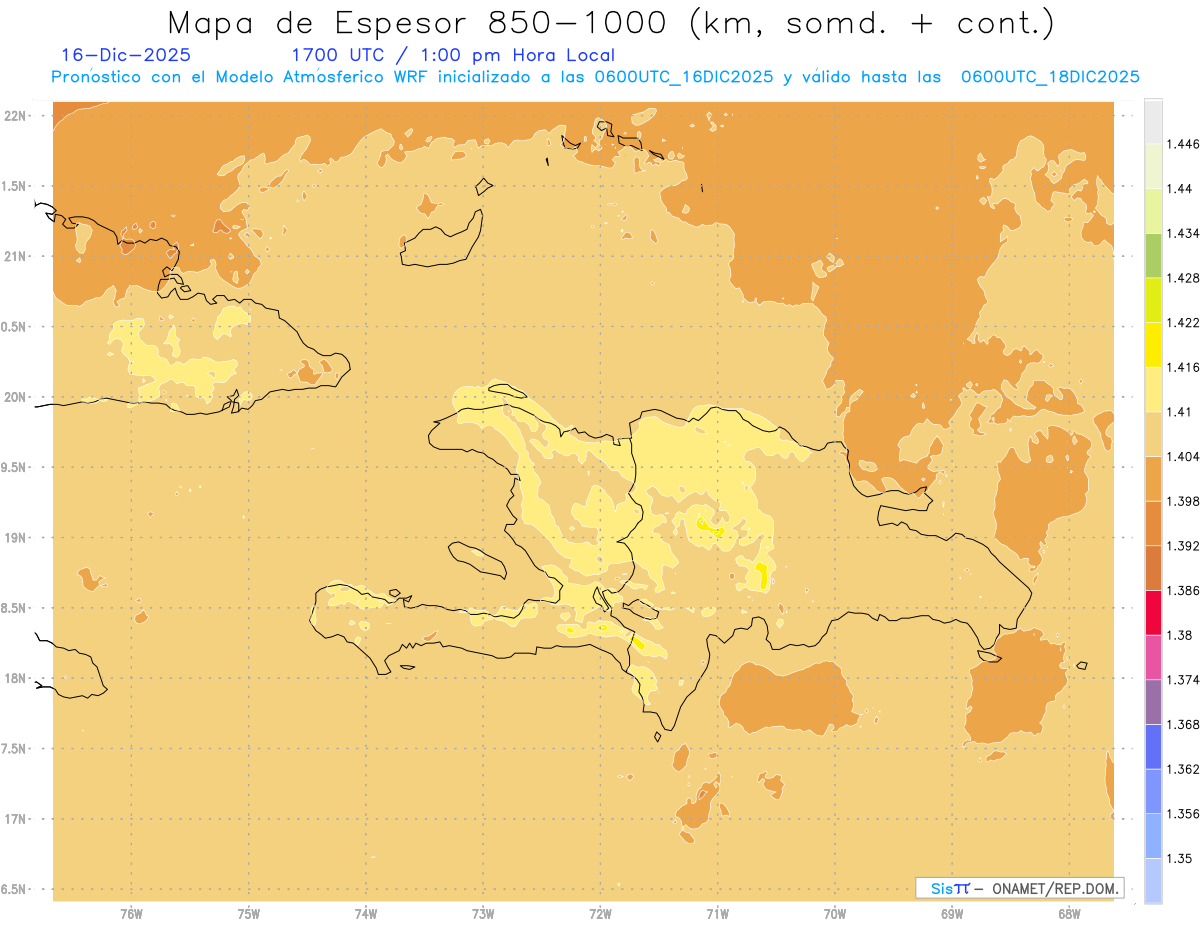Viewport: 1200px width, 927px height.
Task: Click the '1.356' colorbar value
Action: (x=1184, y=814)
